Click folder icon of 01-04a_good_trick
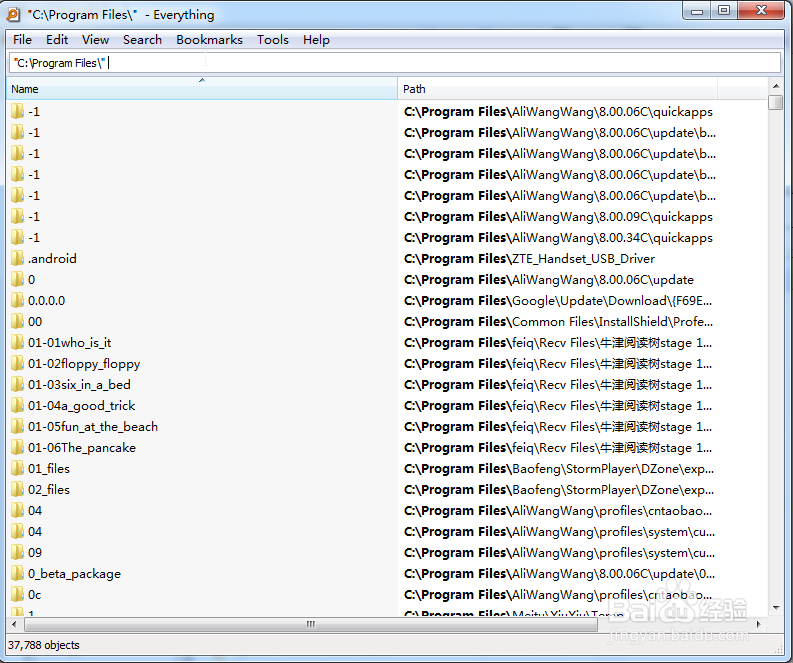793x663 pixels. click(17, 406)
